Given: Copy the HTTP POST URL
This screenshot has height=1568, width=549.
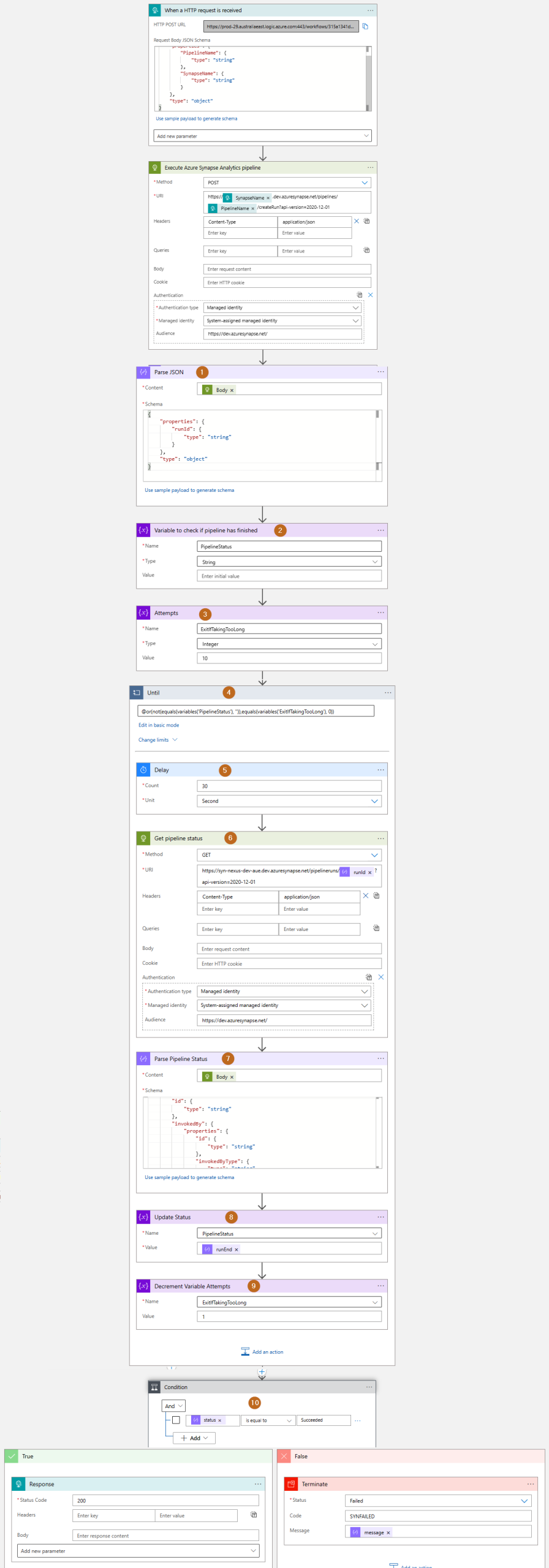Looking at the screenshot, I should [365, 26].
